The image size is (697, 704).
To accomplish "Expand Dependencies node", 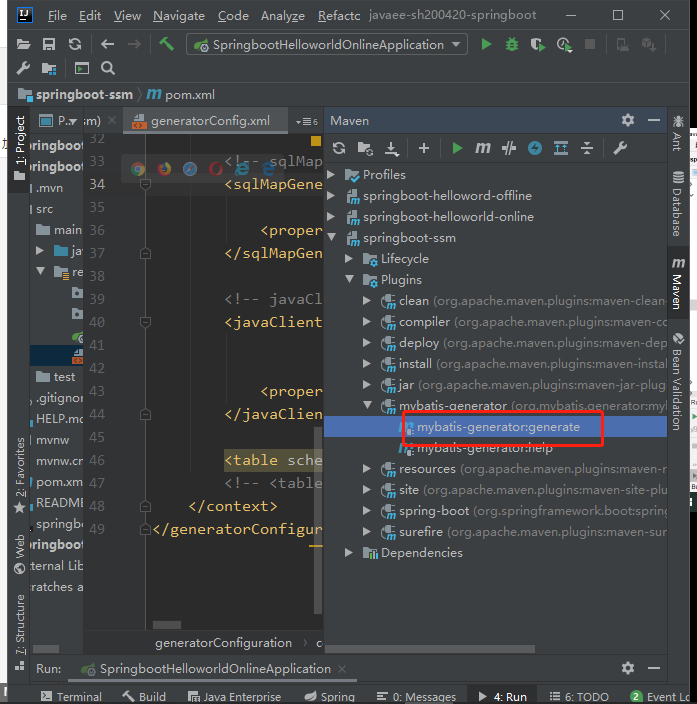I will click(349, 553).
